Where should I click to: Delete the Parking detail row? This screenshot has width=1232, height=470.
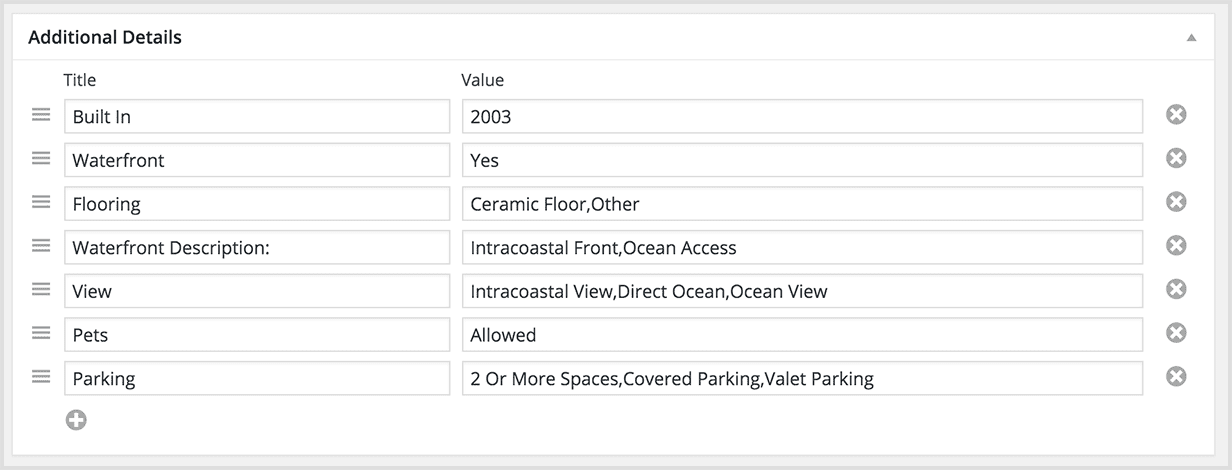tap(1176, 376)
